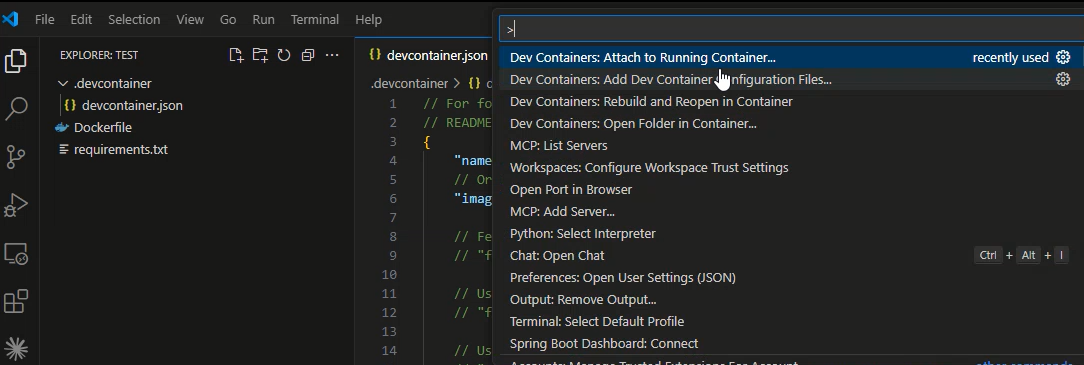Open the View menu
The width and height of the screenshot is (1084, 365).
coord(189,19)
